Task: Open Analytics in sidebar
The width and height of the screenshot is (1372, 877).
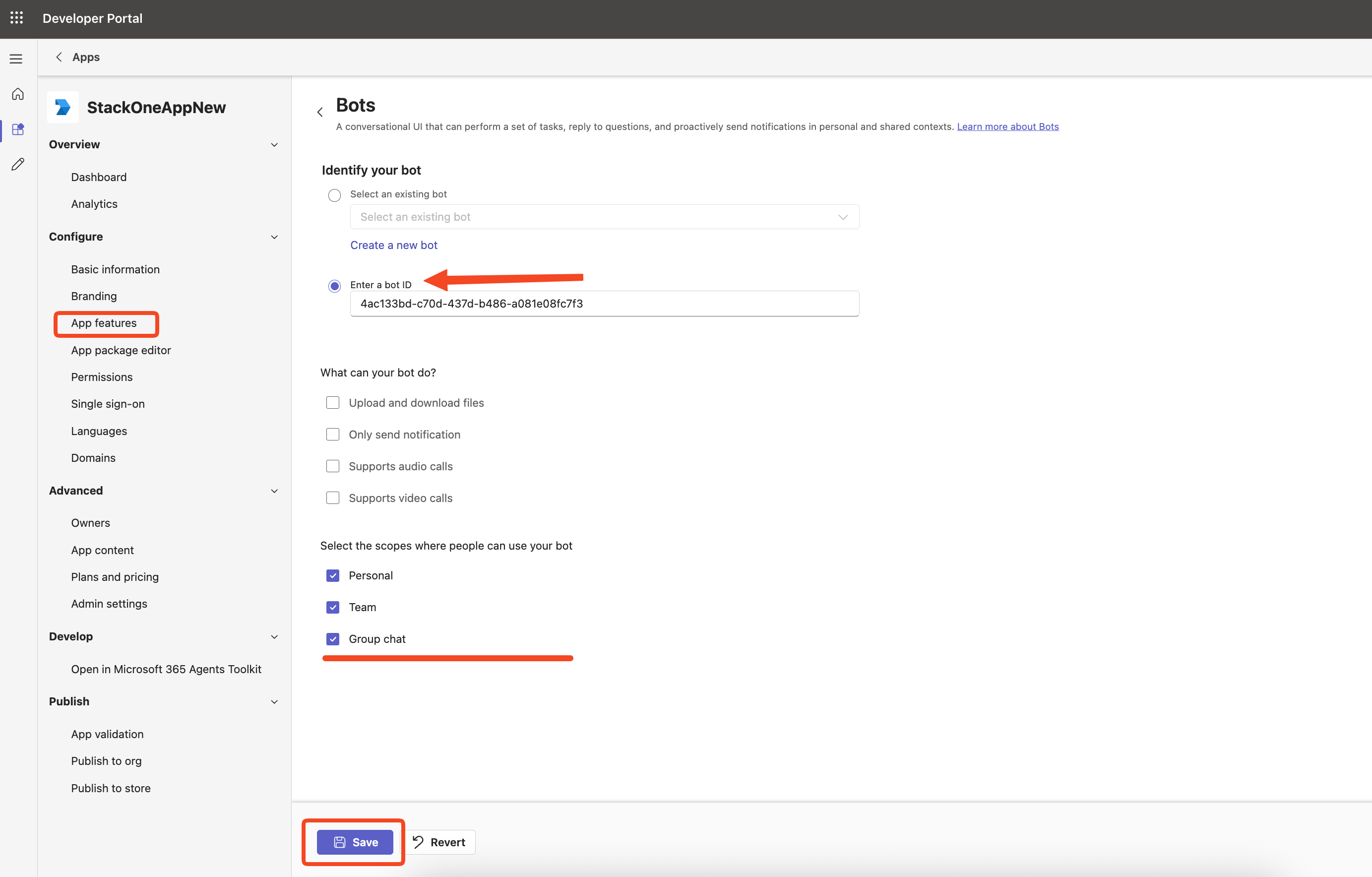Action: [x=94, y=204]
